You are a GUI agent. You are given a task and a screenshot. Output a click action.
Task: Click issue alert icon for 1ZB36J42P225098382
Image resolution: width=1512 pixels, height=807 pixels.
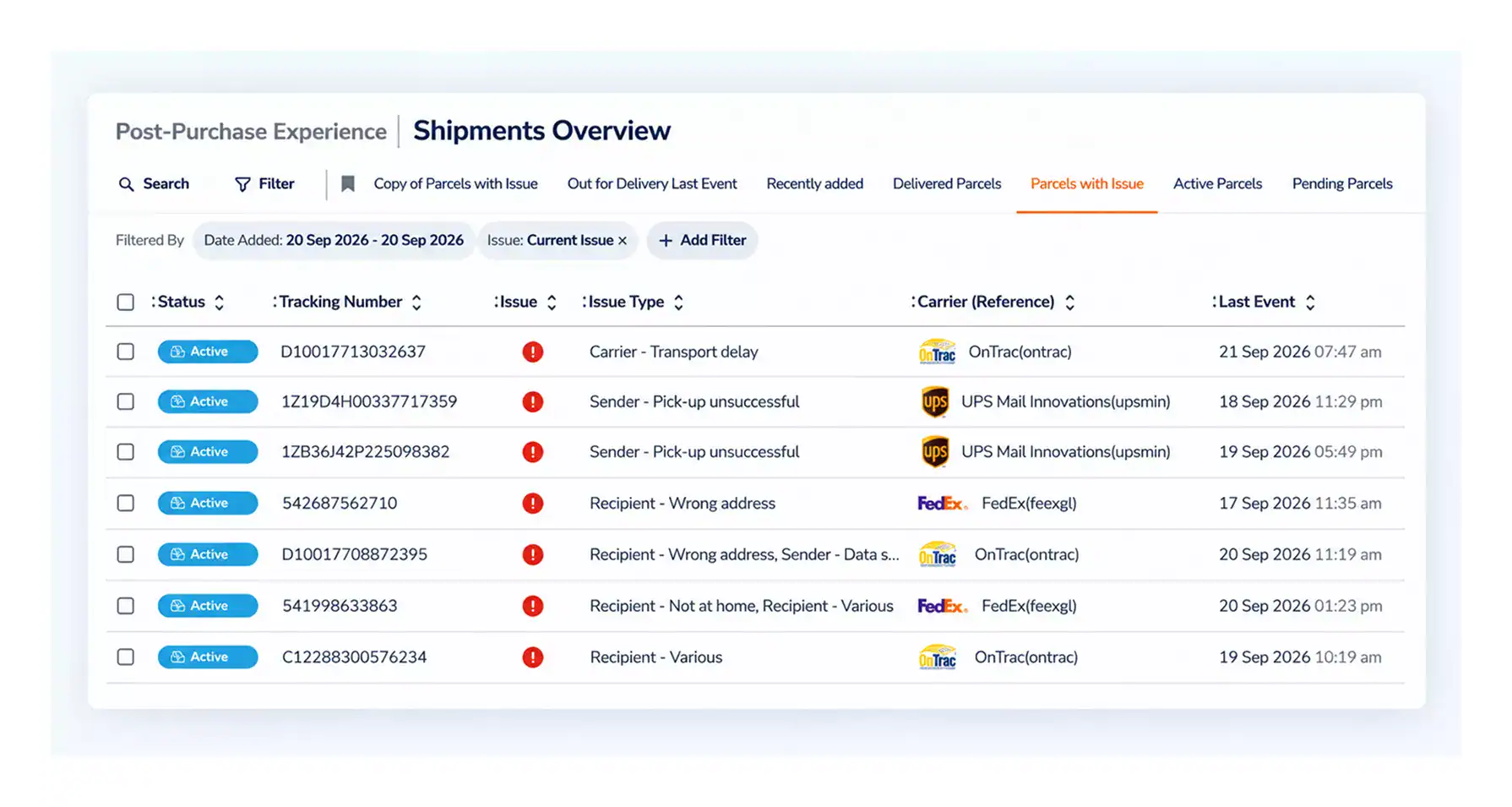point(532,452)
